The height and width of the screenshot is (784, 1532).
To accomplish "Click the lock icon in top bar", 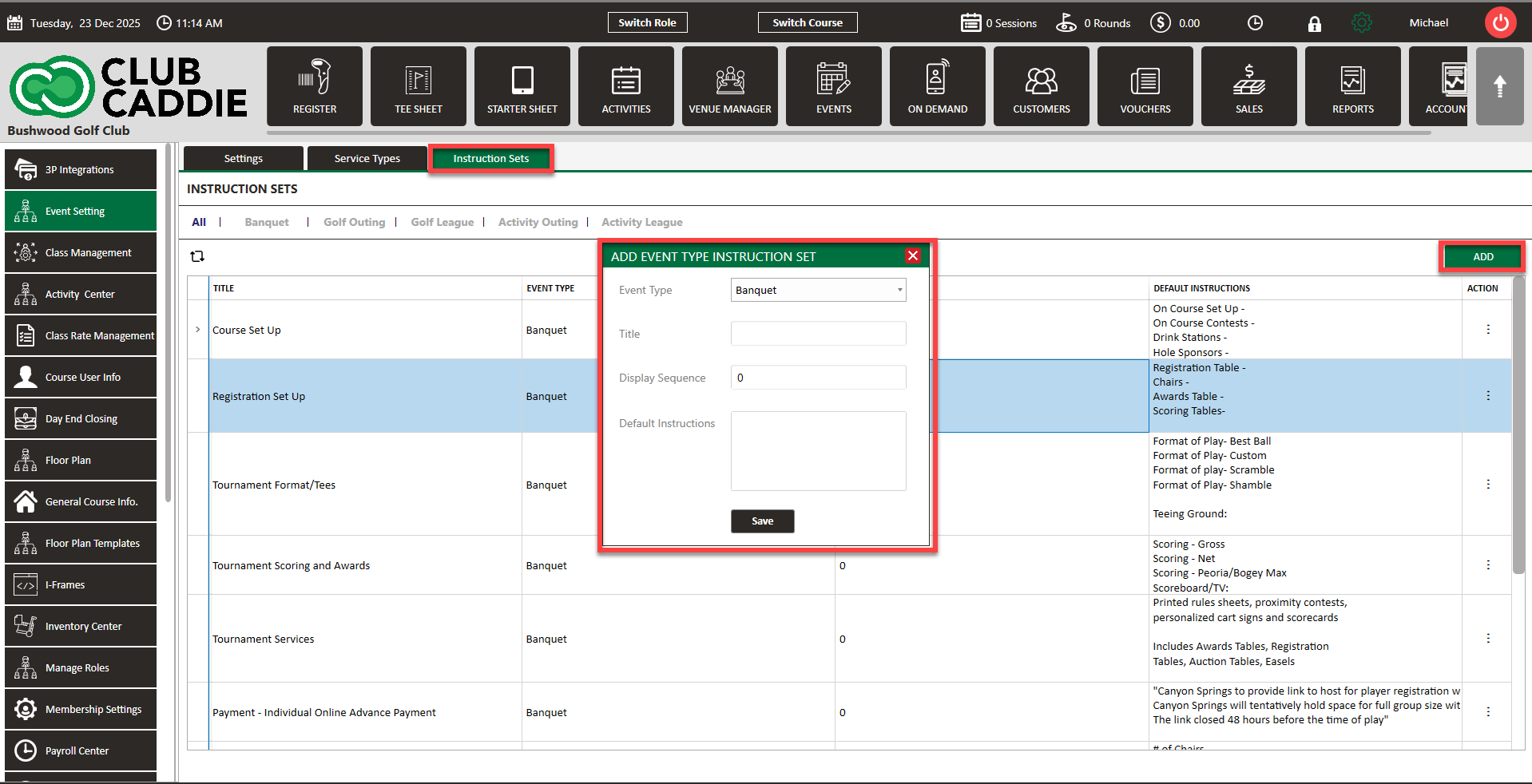I will click(x=1314, y=24).
